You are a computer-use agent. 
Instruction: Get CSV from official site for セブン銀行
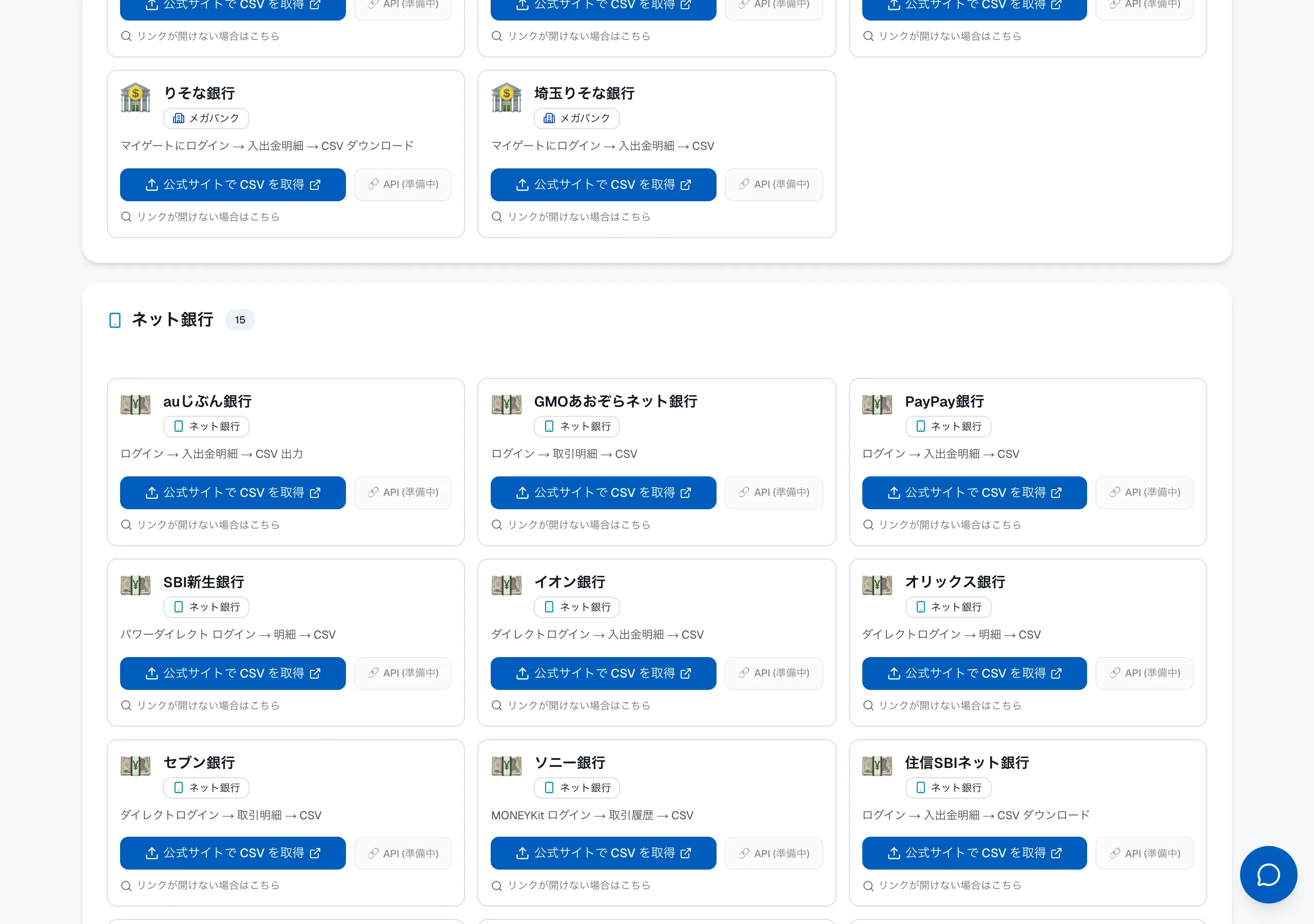click(x=233, y=853)
